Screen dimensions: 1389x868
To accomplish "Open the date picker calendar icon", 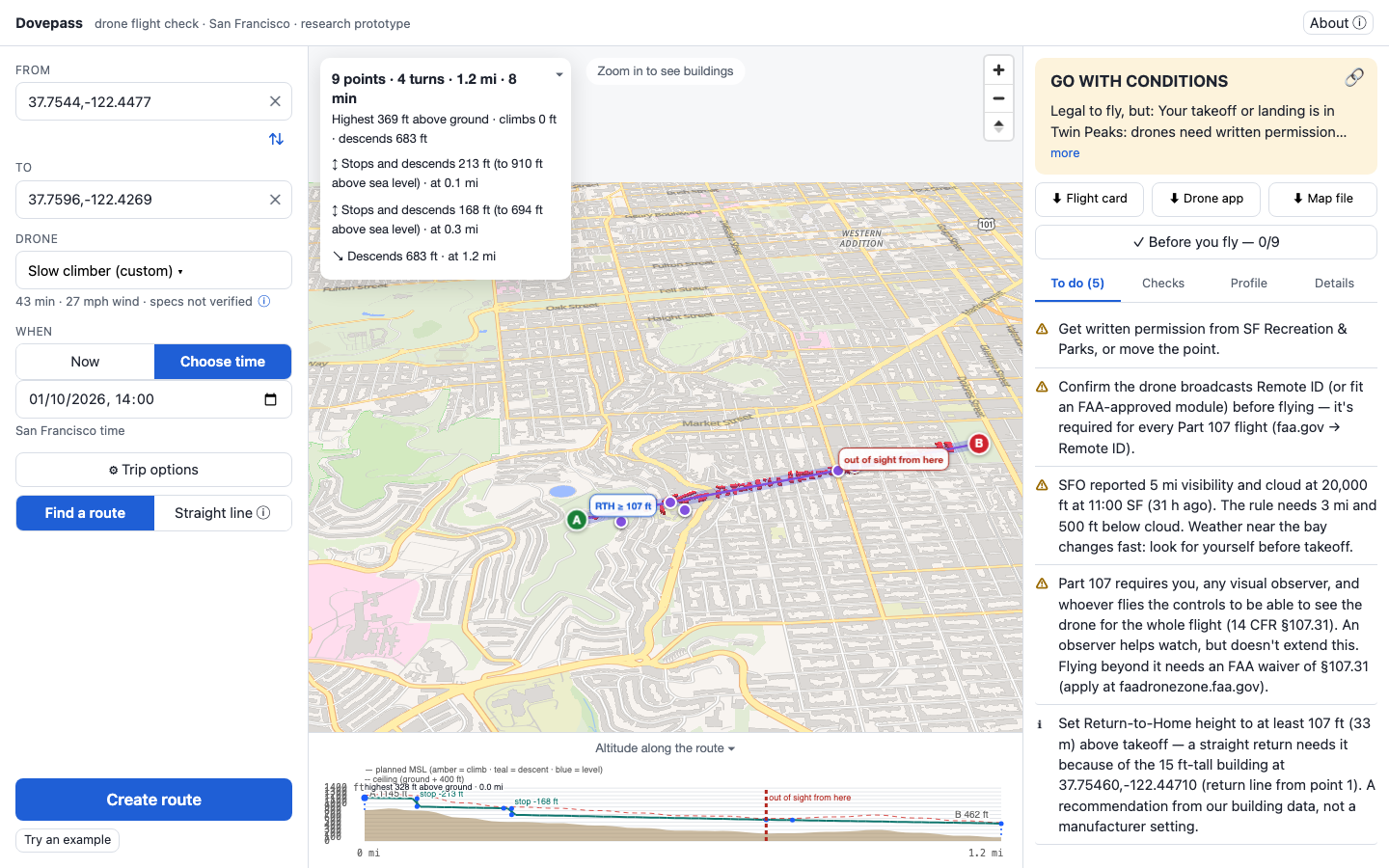I will (x=270, y=399).
